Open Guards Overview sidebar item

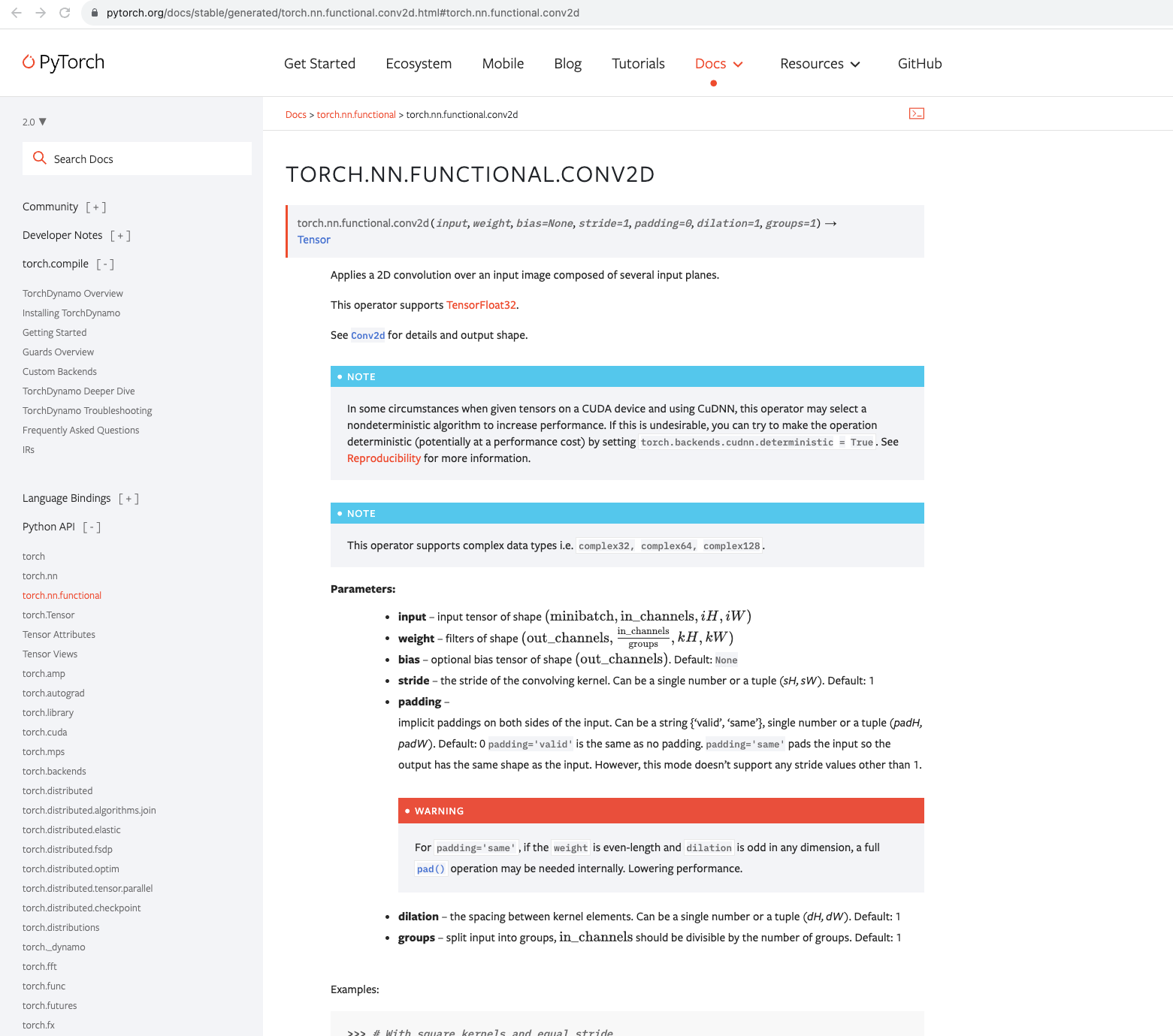(x=59, y=352)
